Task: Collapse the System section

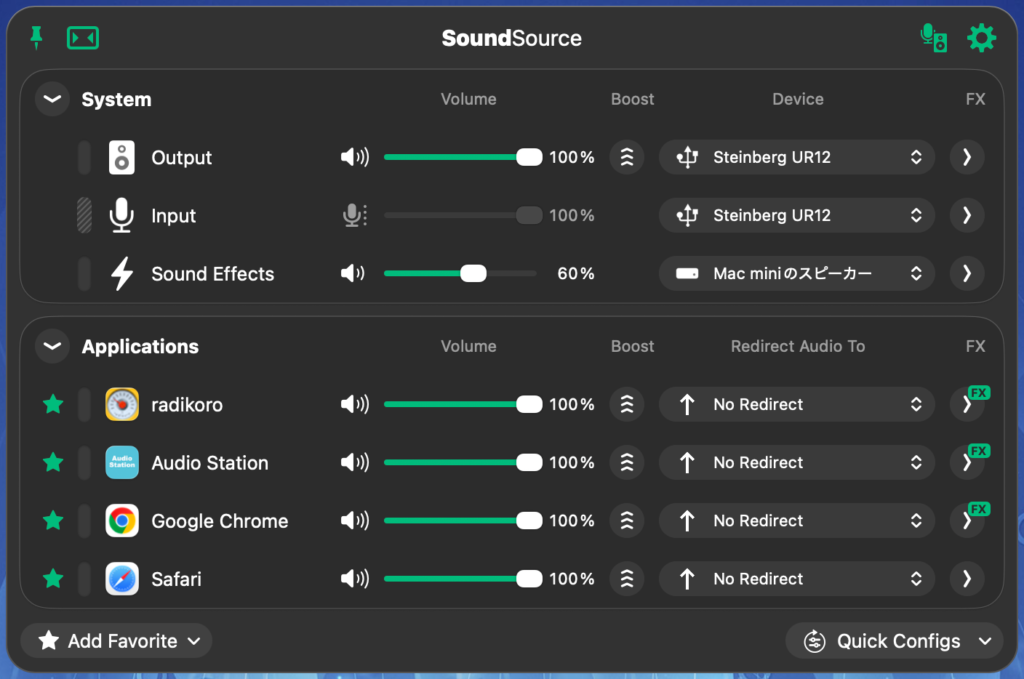Action: [52, 99]
